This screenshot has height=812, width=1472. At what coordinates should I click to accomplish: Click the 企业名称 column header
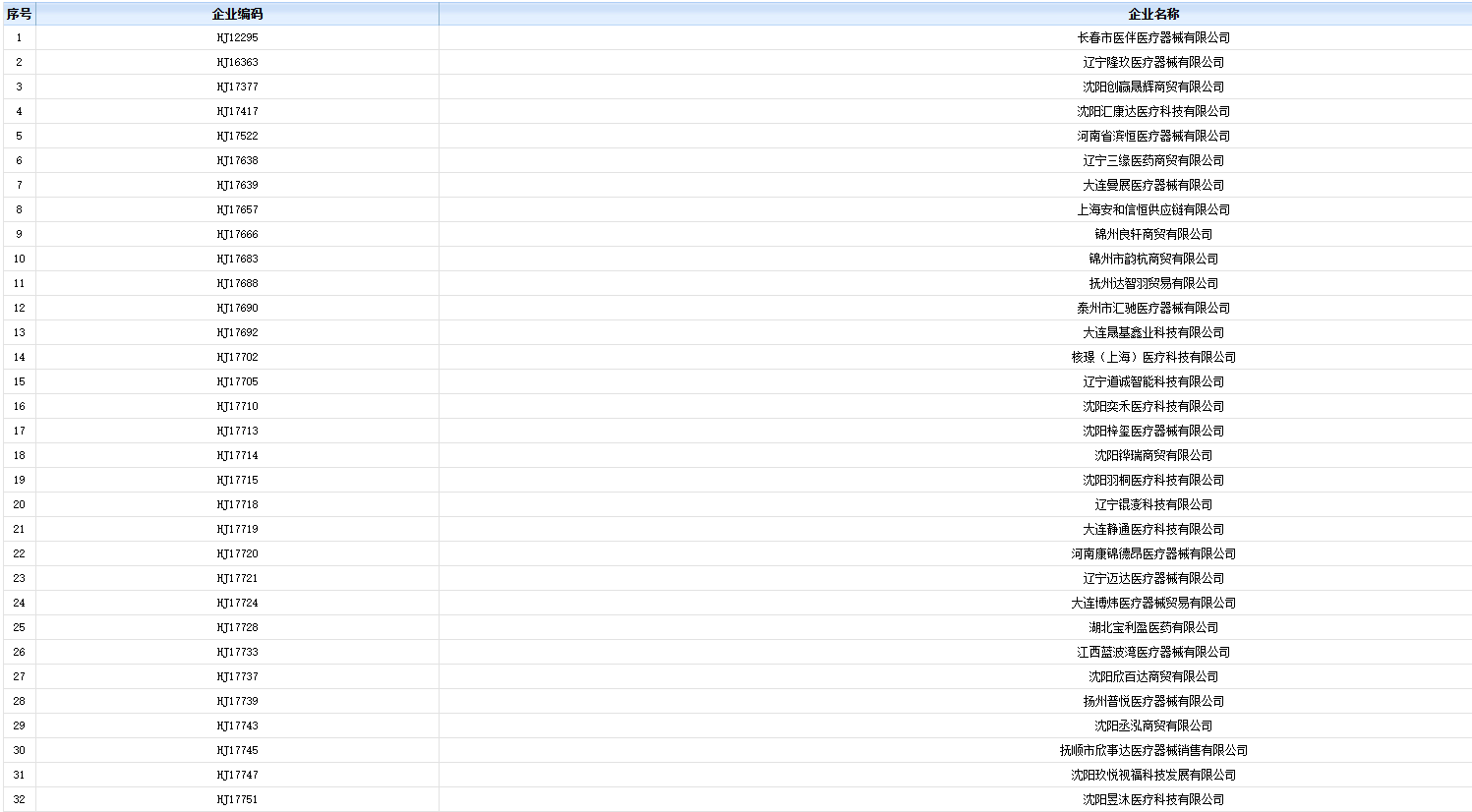1153,14
